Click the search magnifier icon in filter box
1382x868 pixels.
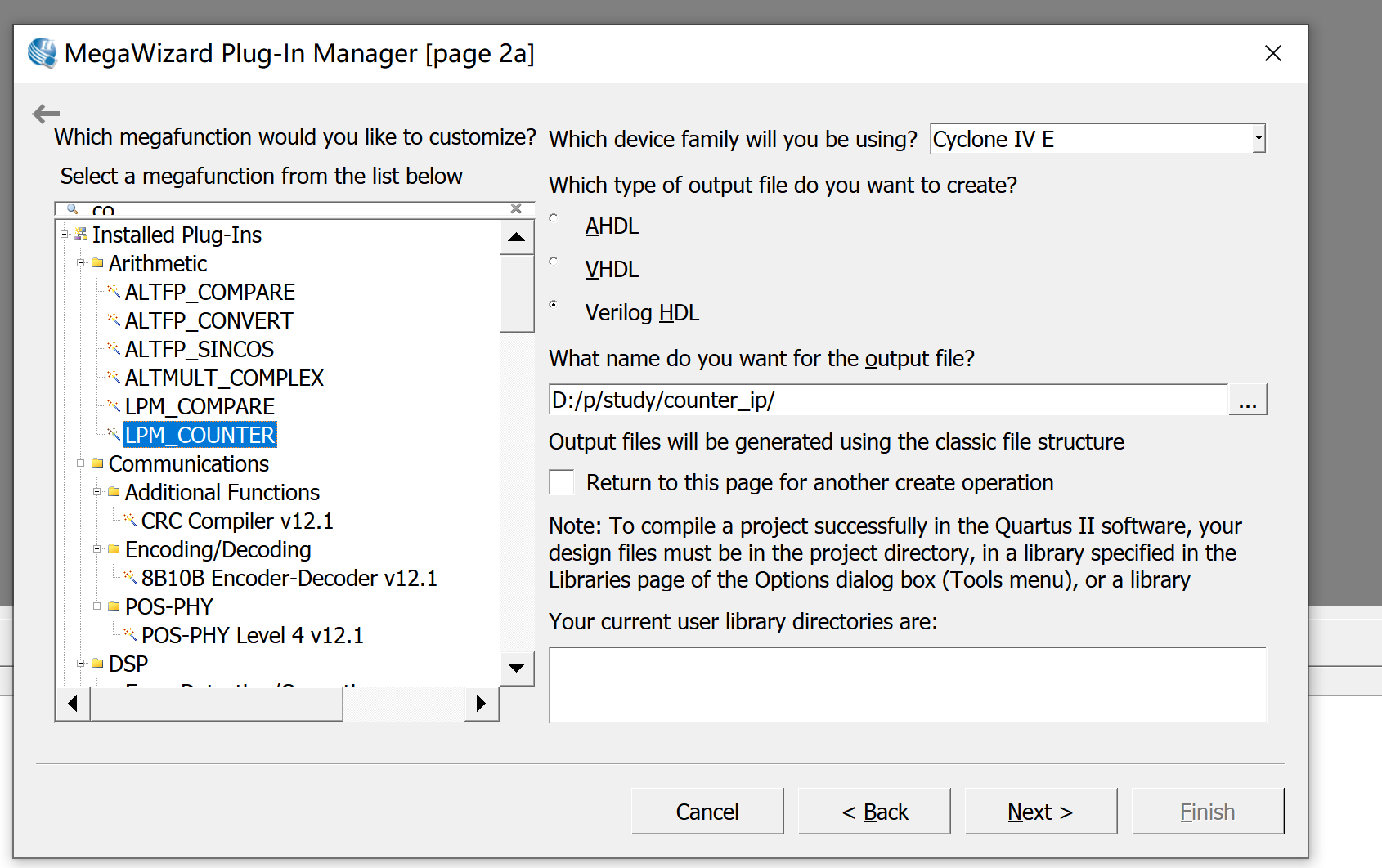pos(72,209)
